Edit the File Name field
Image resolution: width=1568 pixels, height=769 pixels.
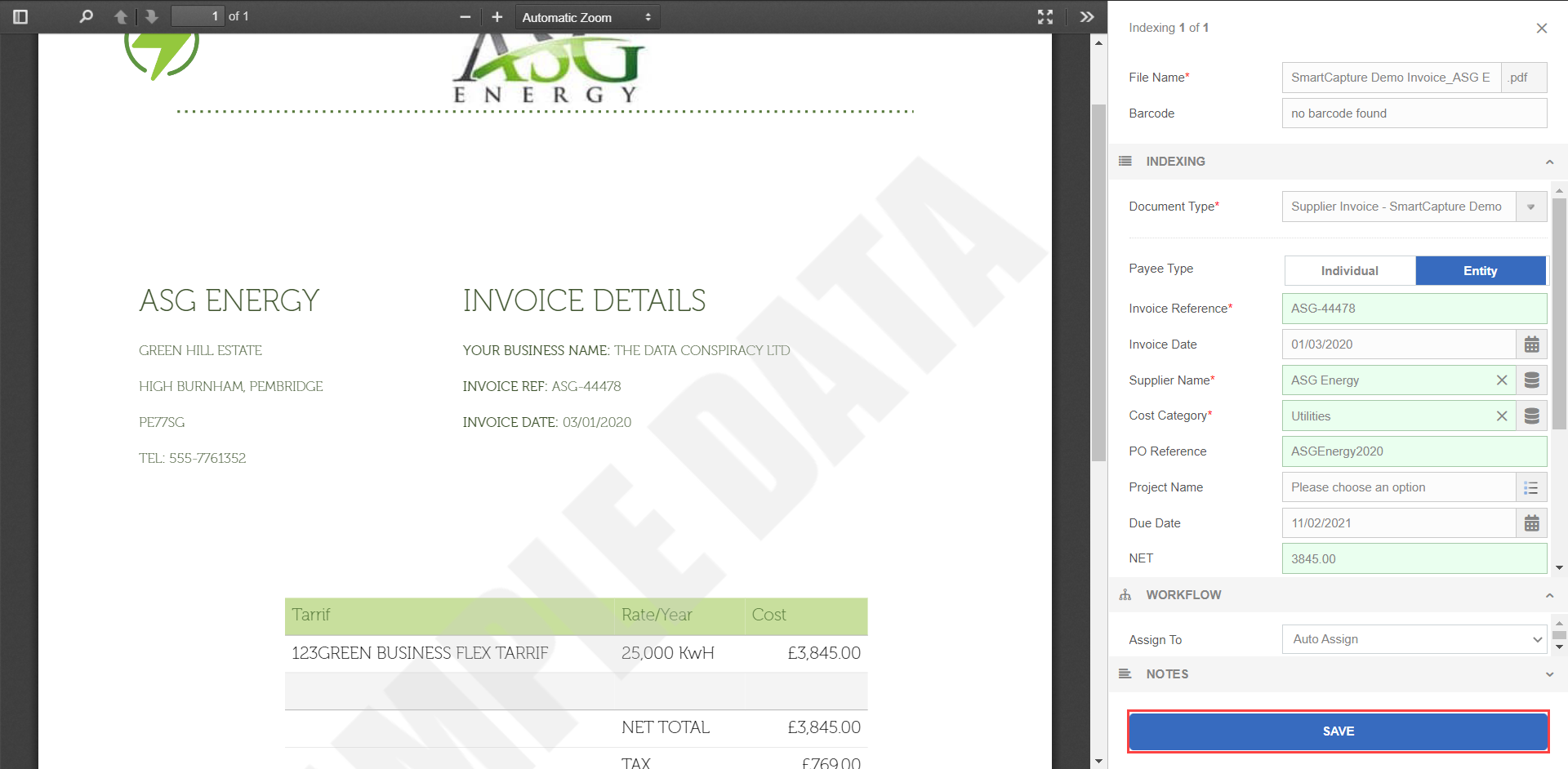(x=1392, y=78)
